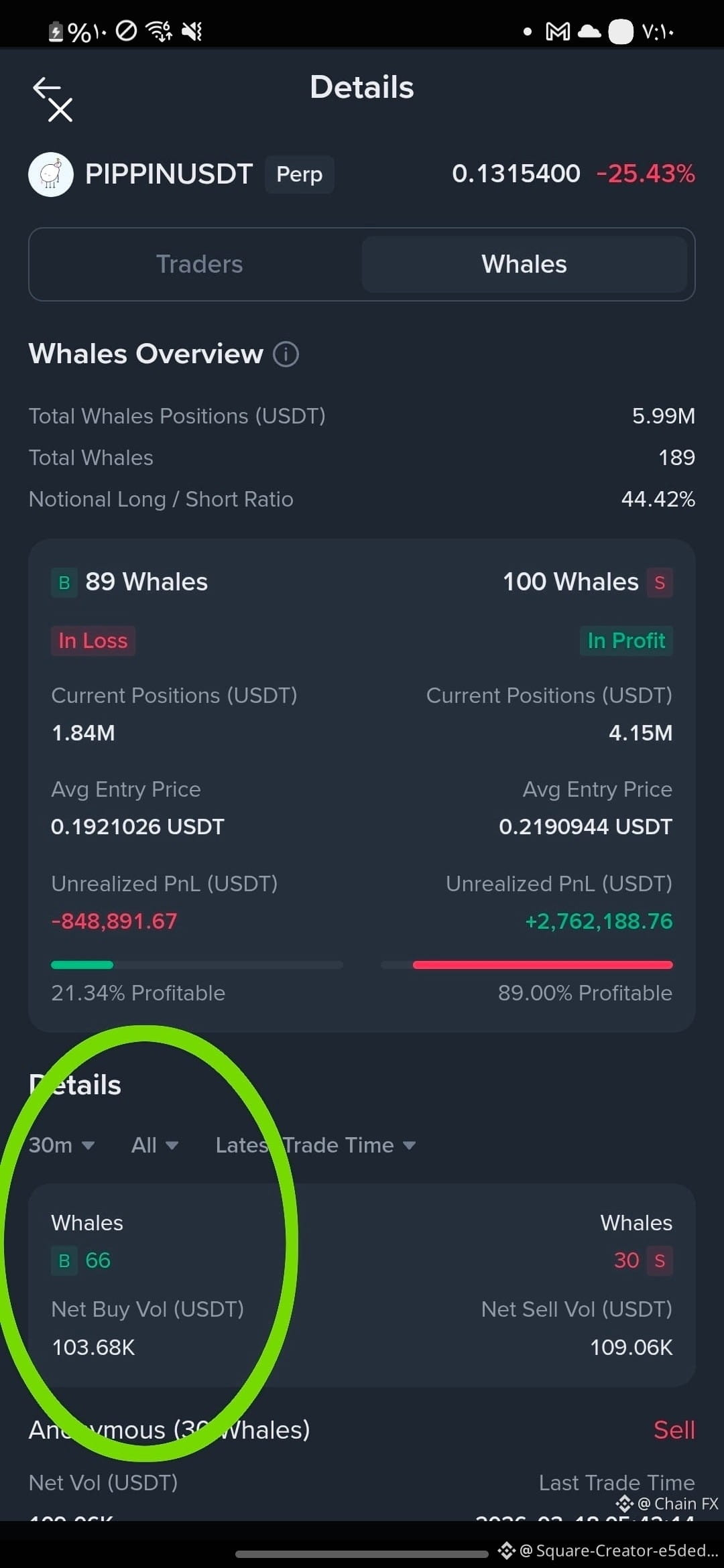
Task: Tap the In Loss badge
Action: [93, 641]
